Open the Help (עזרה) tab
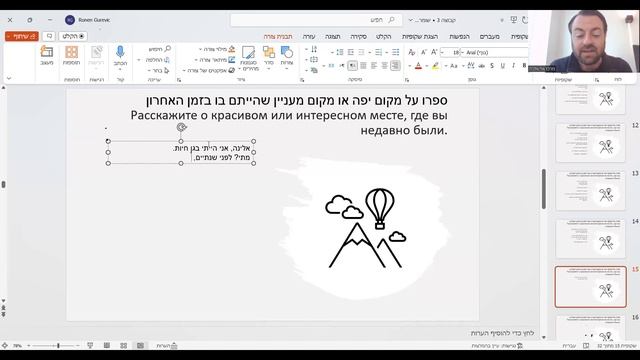 click(309, 36)
